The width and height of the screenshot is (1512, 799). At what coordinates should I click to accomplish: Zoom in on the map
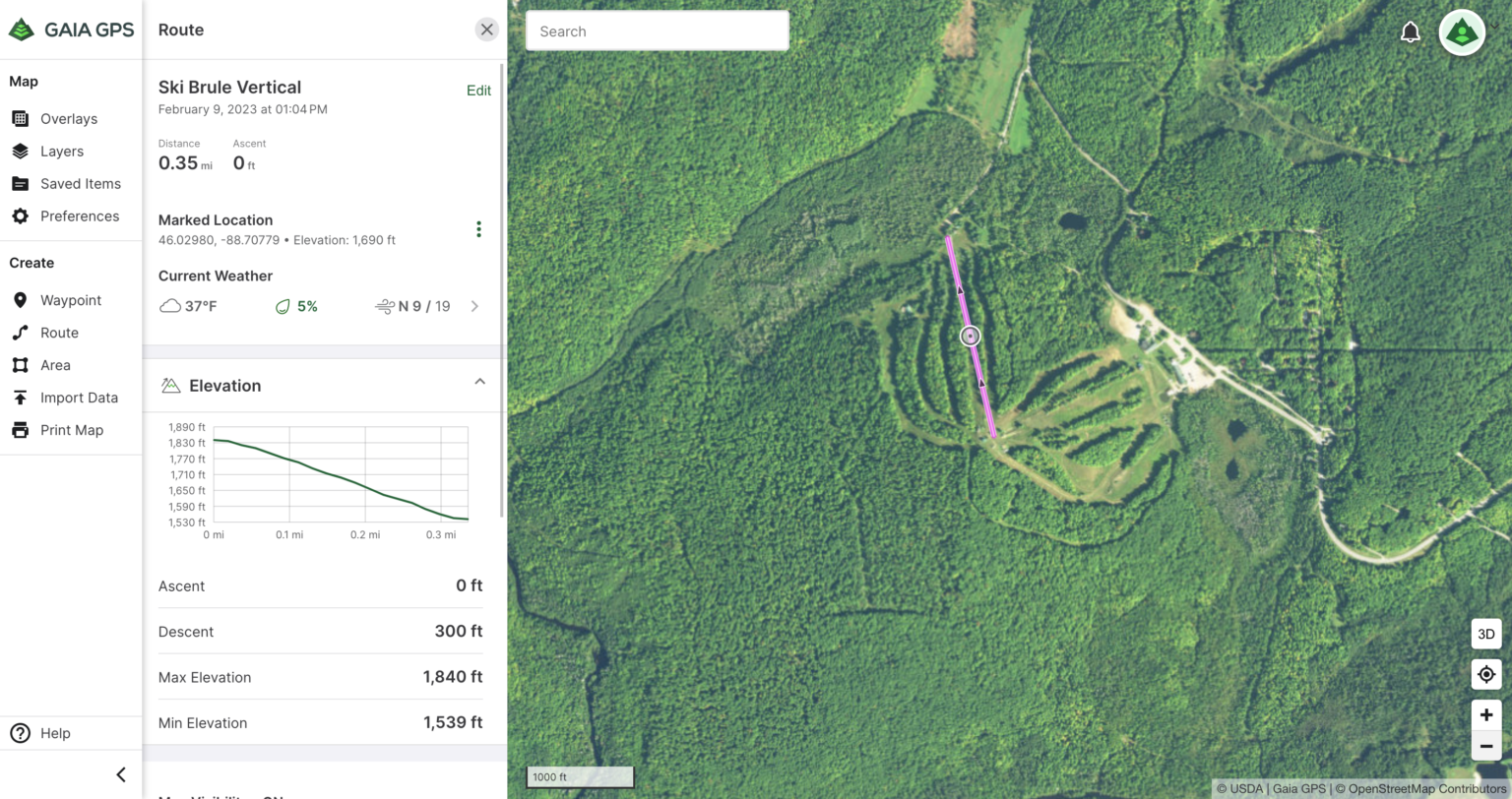pyautogui.click(x=1486, y=715)
